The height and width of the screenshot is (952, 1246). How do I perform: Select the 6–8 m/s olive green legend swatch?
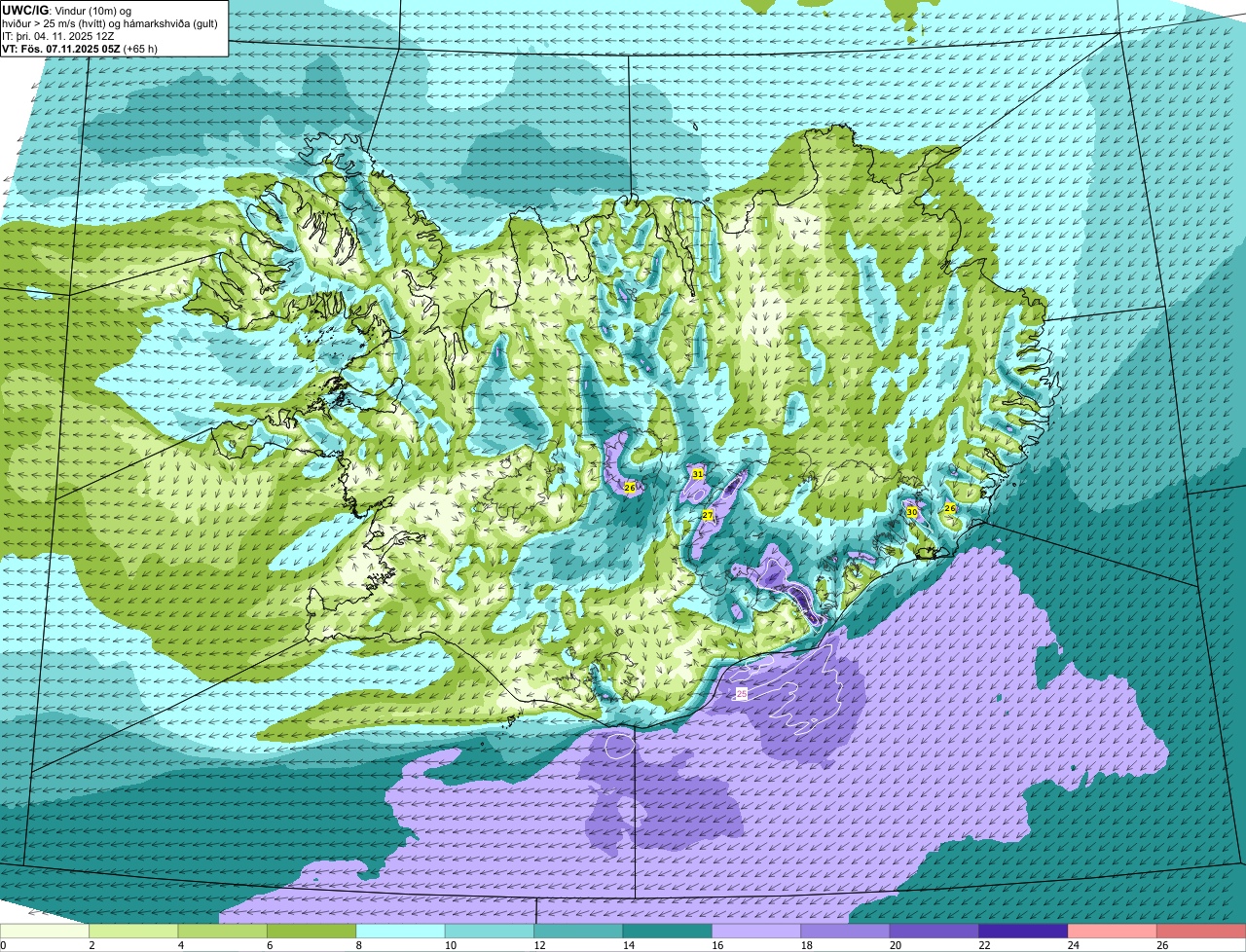(311, 932)
